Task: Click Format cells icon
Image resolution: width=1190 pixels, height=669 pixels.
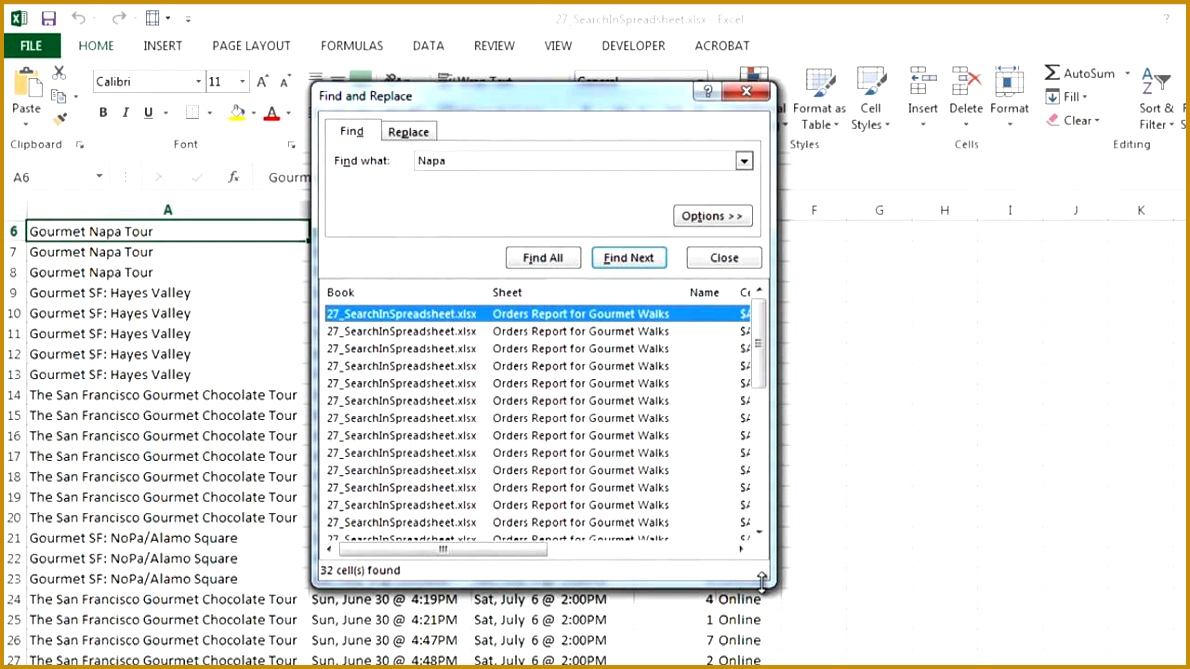Action: [x=1009, y=82]
